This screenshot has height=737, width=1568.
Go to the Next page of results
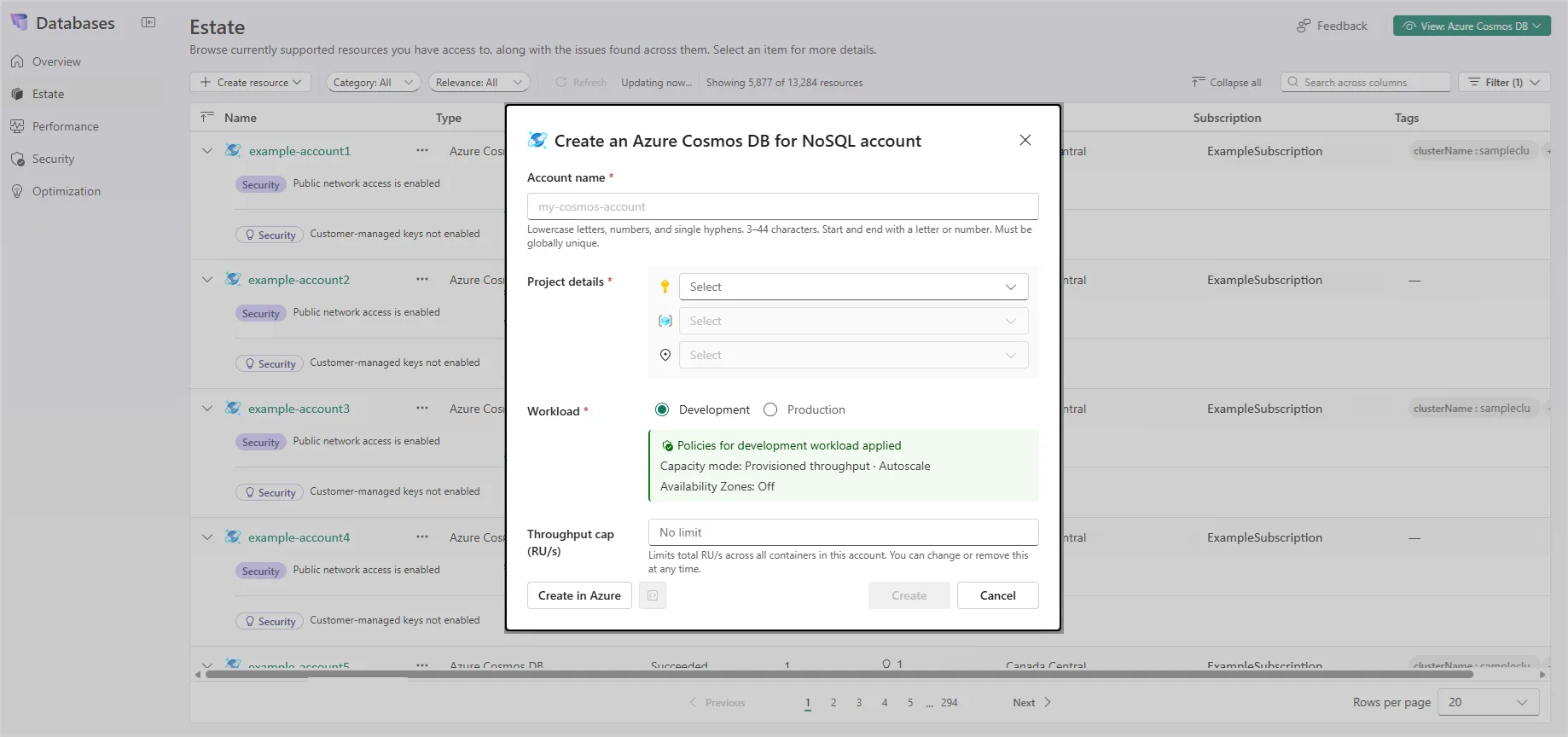pyautogui.click(x=1032, y=702)
